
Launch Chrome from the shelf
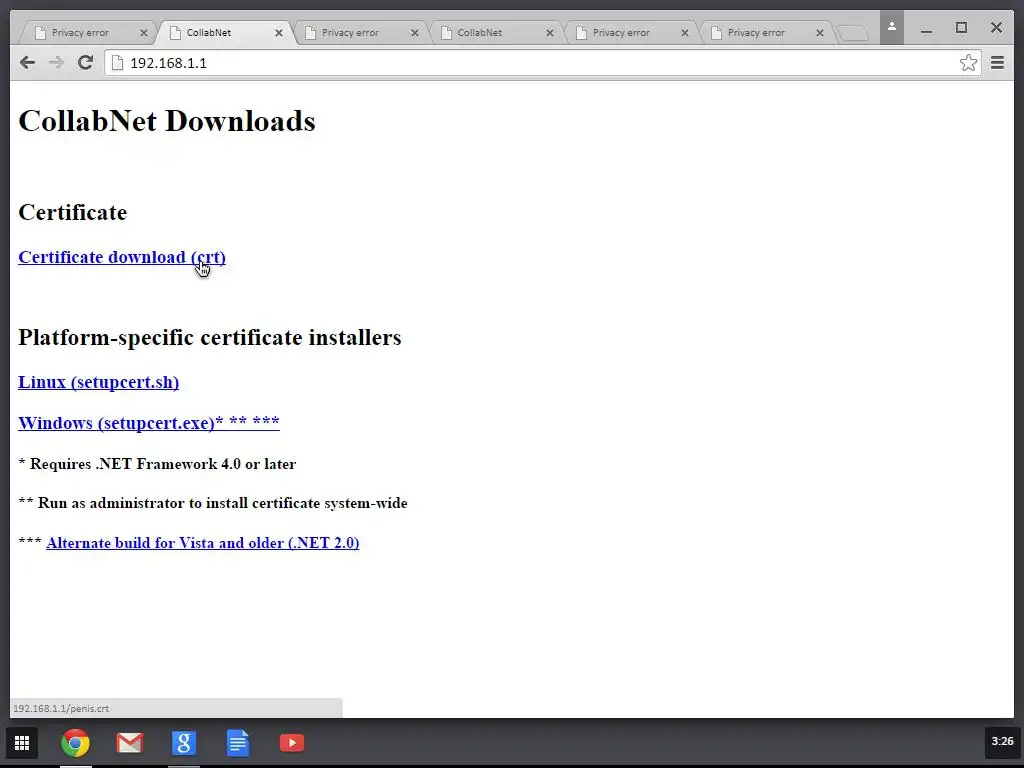pyautogui.click(x=75, y=743)
